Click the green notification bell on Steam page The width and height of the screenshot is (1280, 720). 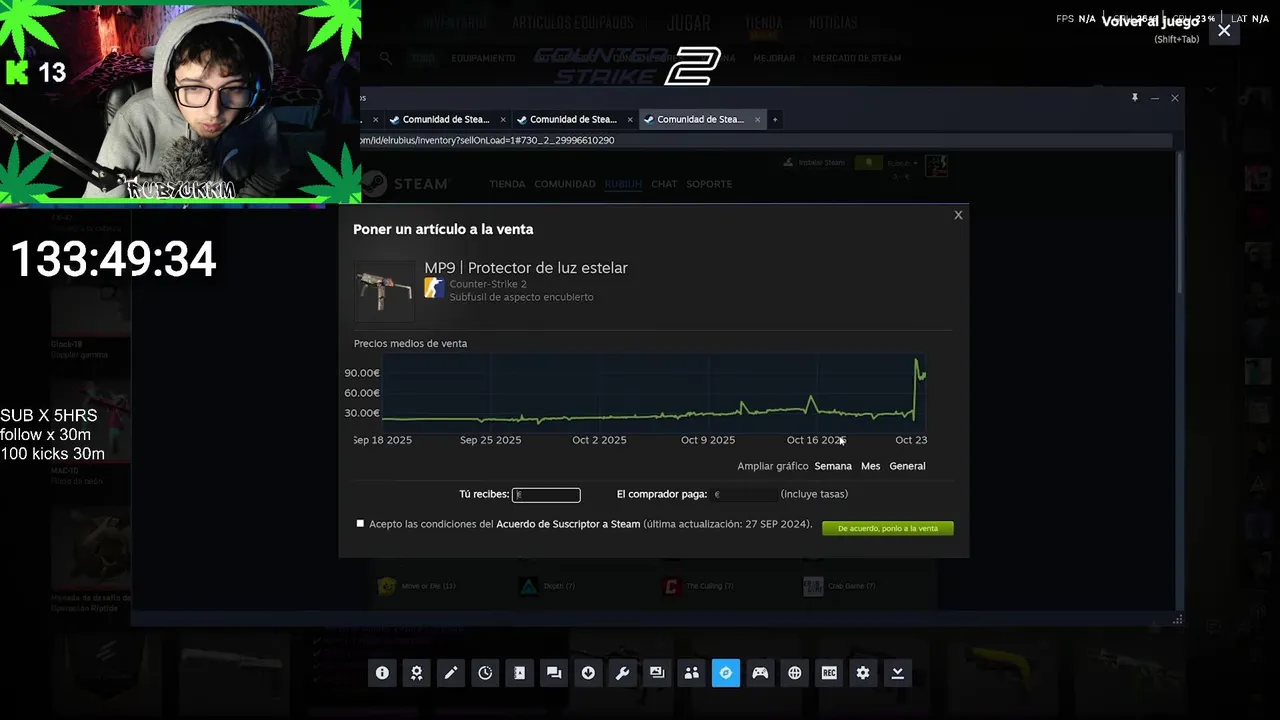pos(869,163)
